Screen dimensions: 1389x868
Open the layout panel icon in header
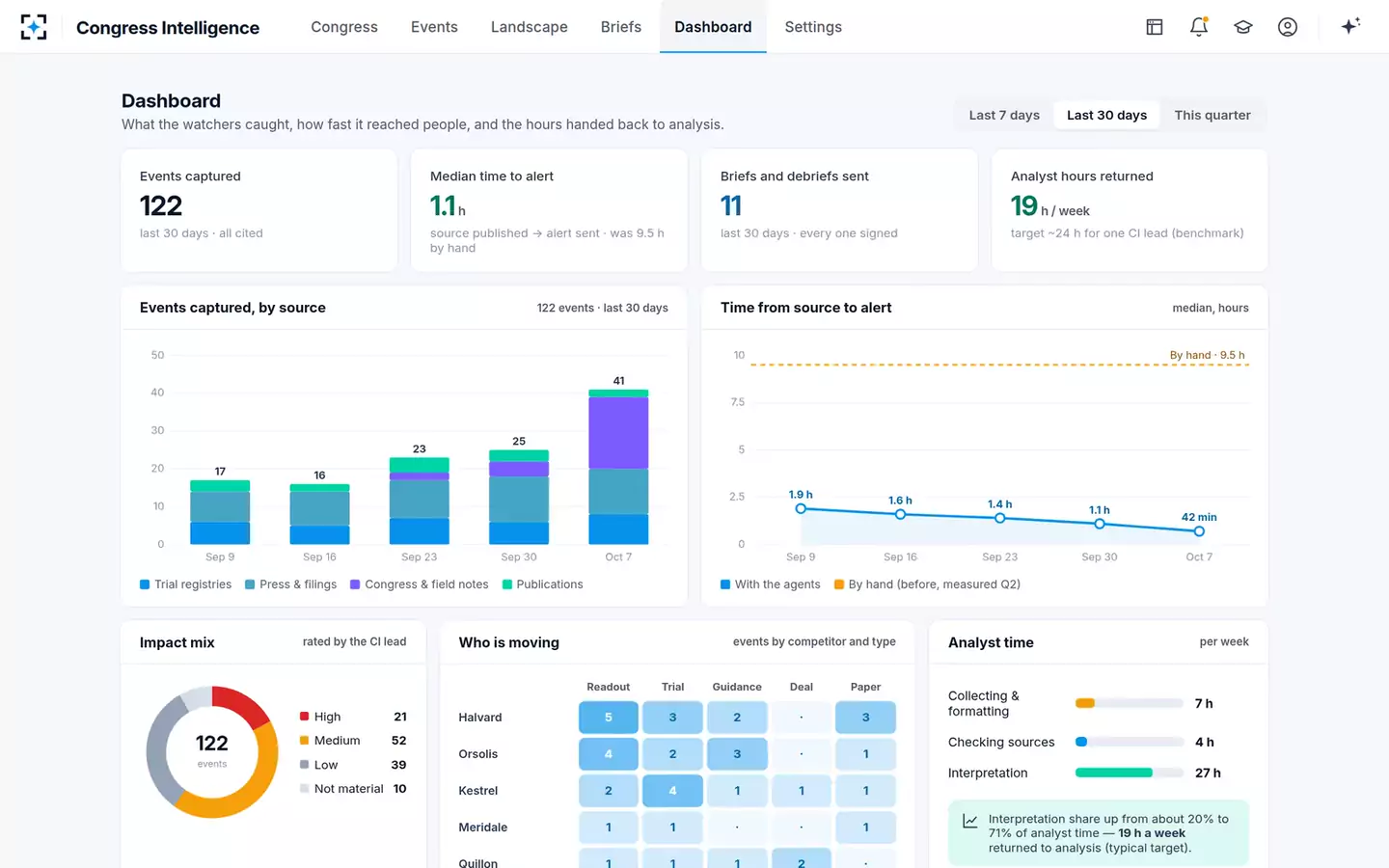coord(1155,27)
